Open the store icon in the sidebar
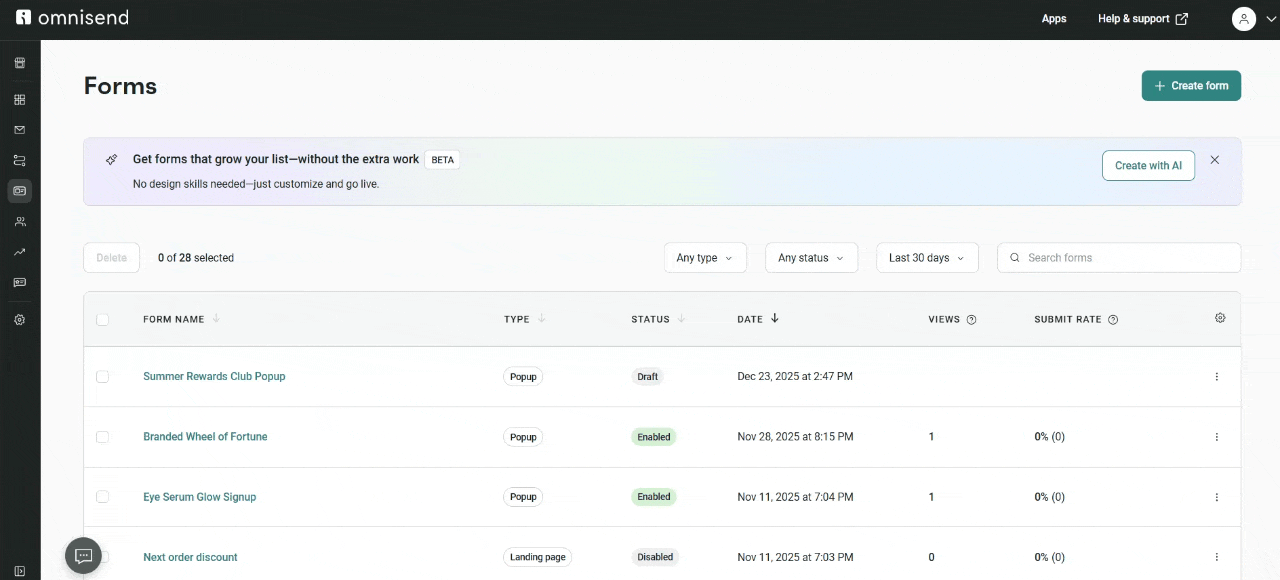The width and height of the screenshot is (1280, 580). pos(19,63)
